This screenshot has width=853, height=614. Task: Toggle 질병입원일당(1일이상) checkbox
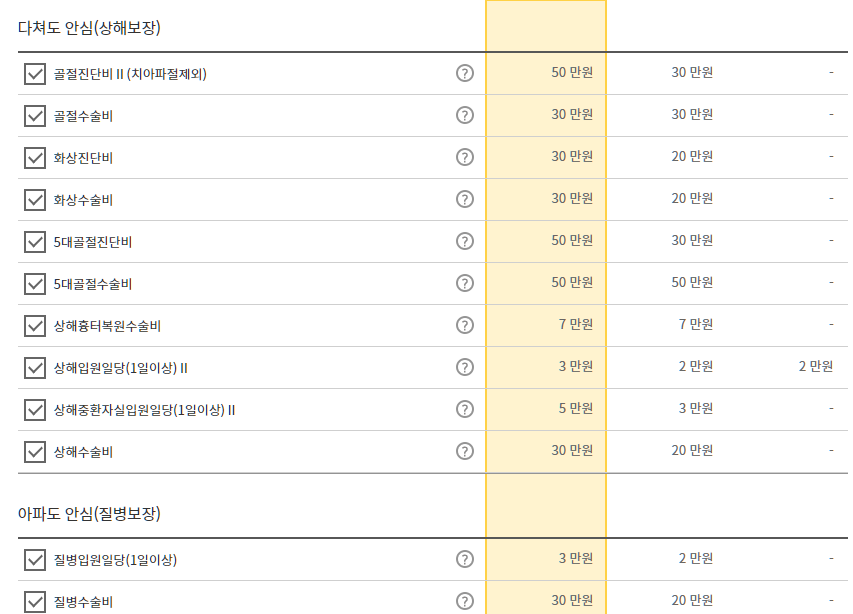coord(35,560)
